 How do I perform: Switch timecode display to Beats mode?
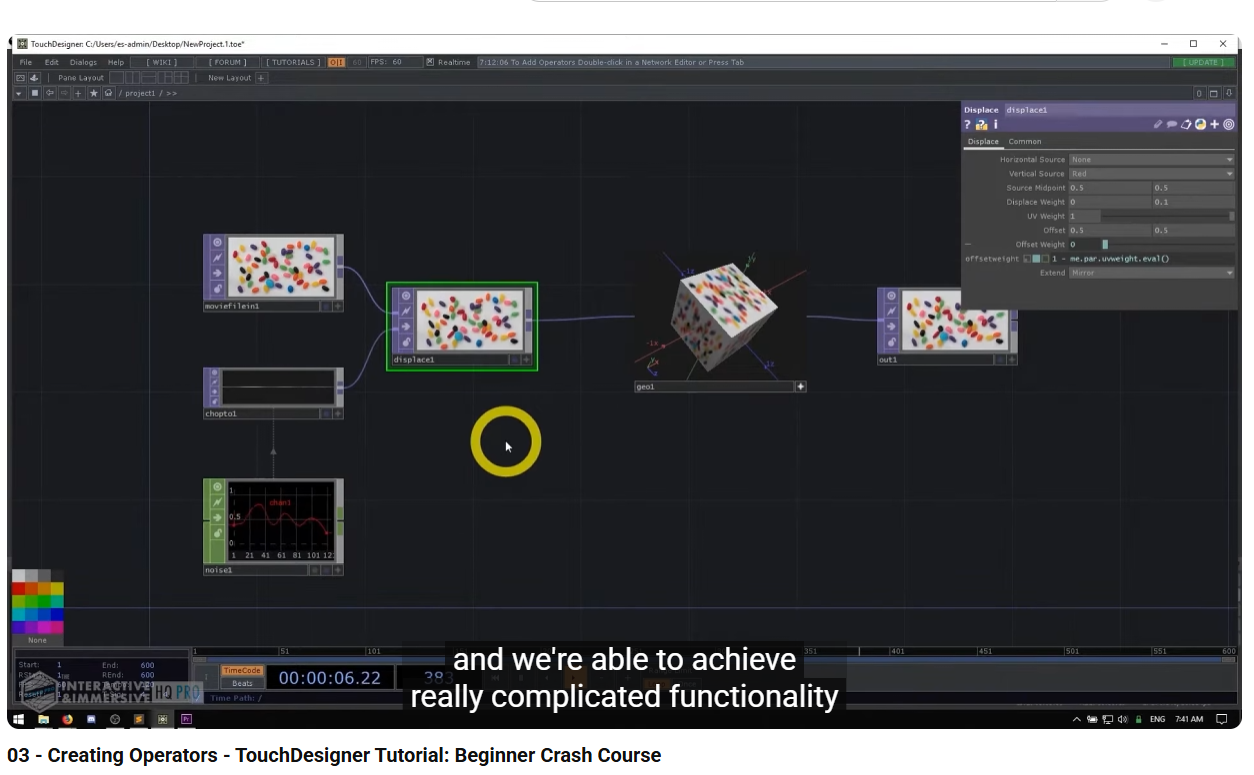[x=241, y=683]
